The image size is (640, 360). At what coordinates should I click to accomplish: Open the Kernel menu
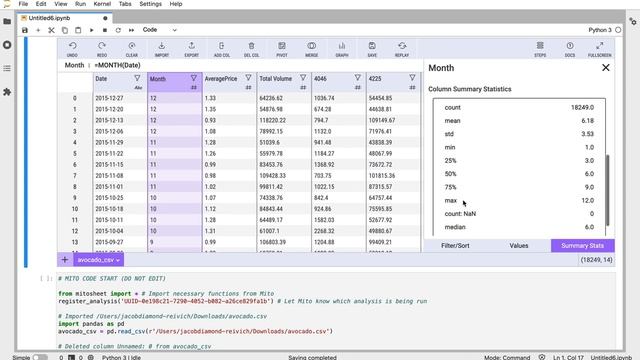(x=102, y=4)
